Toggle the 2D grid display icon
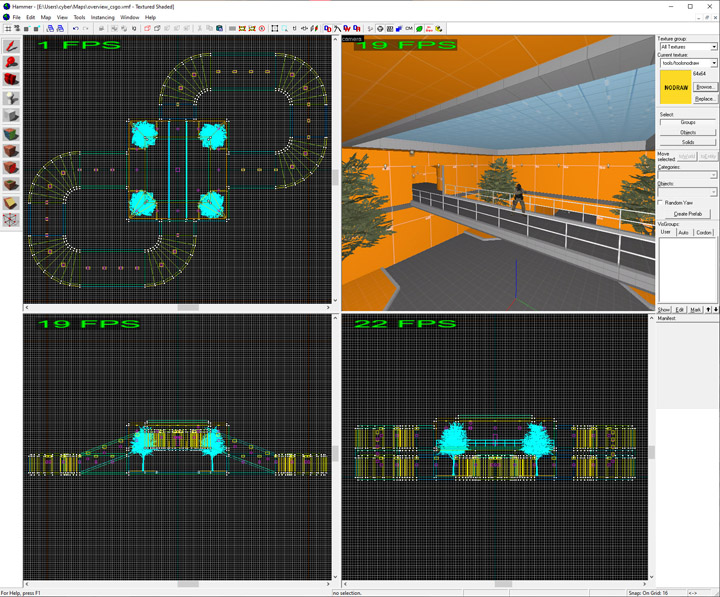The height and width of the screenshot is (597, 720). pos(8,28)
